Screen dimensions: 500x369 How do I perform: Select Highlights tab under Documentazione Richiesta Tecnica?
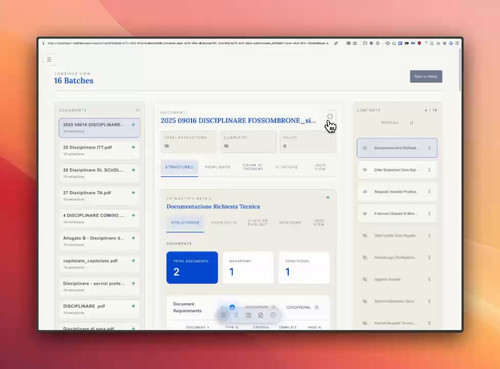224,222
